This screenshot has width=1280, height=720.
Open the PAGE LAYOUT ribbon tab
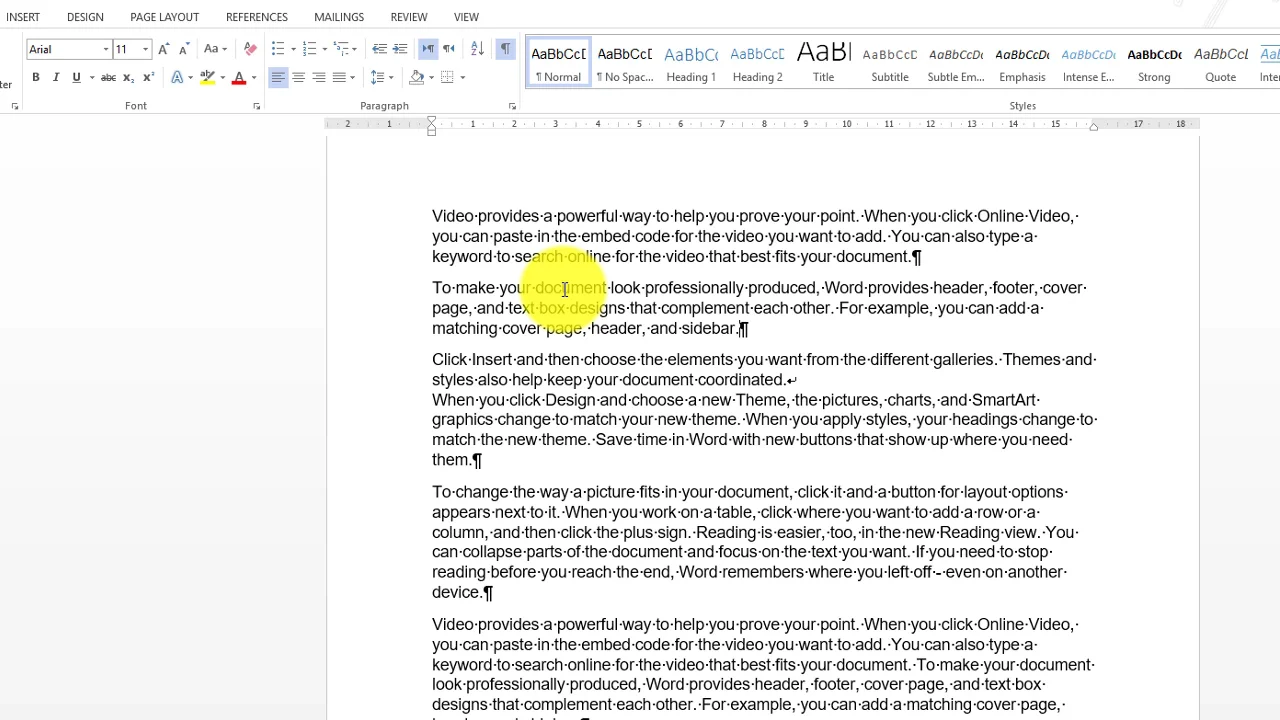coord(164,17)
